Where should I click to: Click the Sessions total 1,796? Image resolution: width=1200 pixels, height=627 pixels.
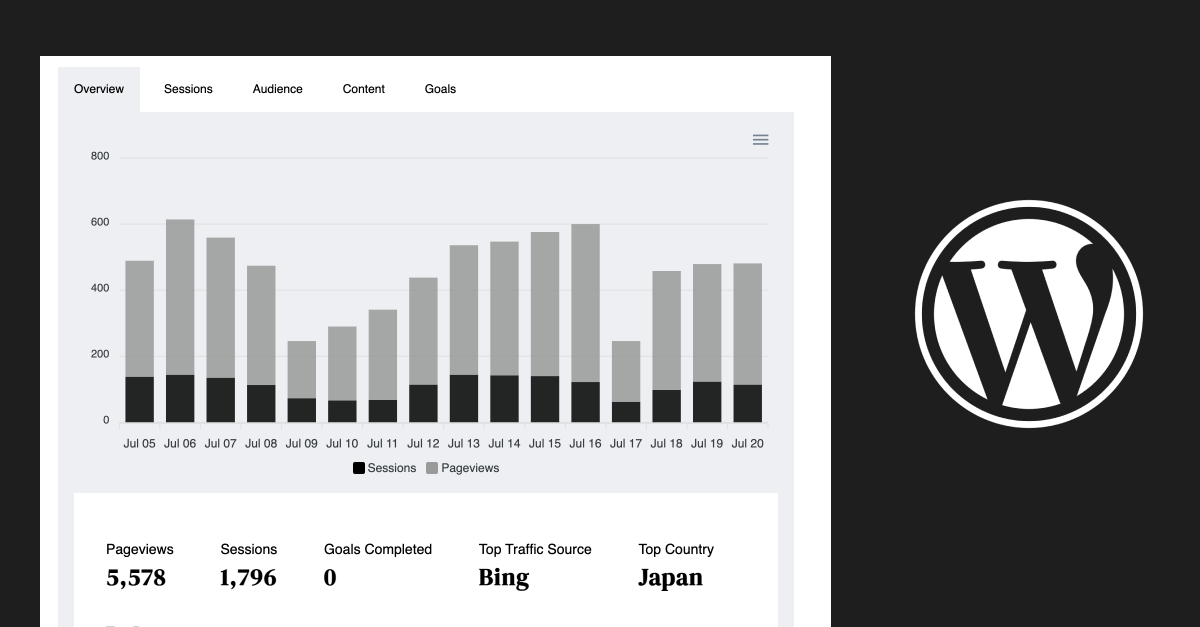click(248, 578)
